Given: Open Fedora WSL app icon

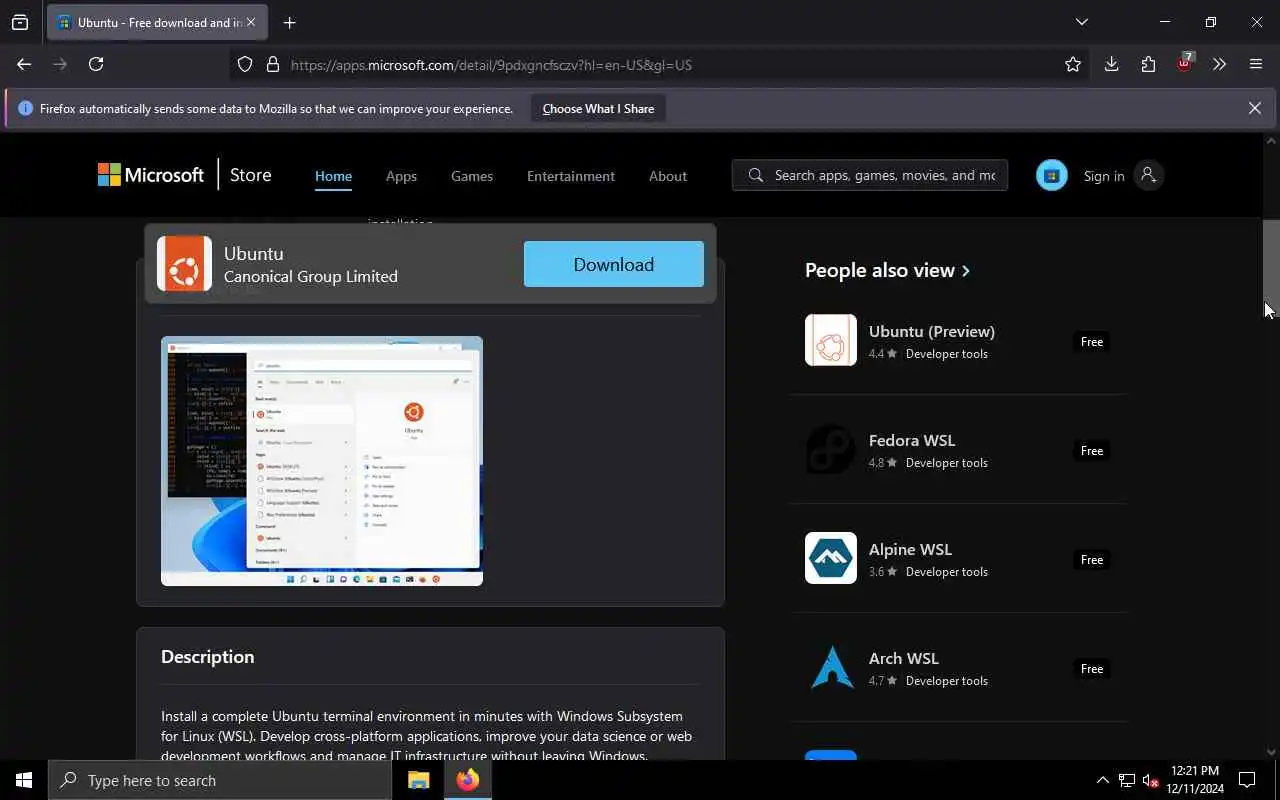Looking at the screenshot, I should [x=831, y=449].
